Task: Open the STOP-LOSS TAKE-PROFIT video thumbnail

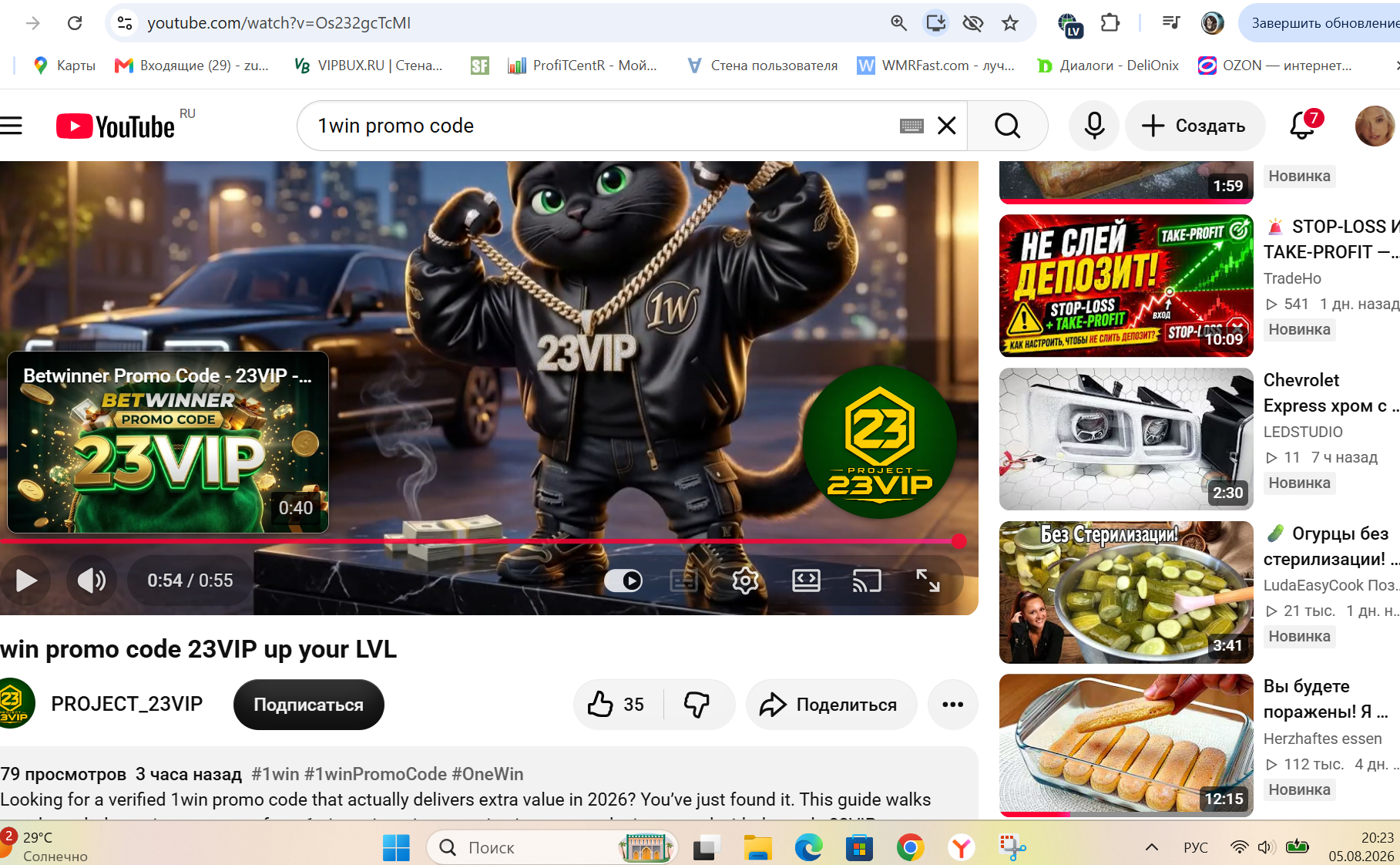Action: [x=1126, y=285]
